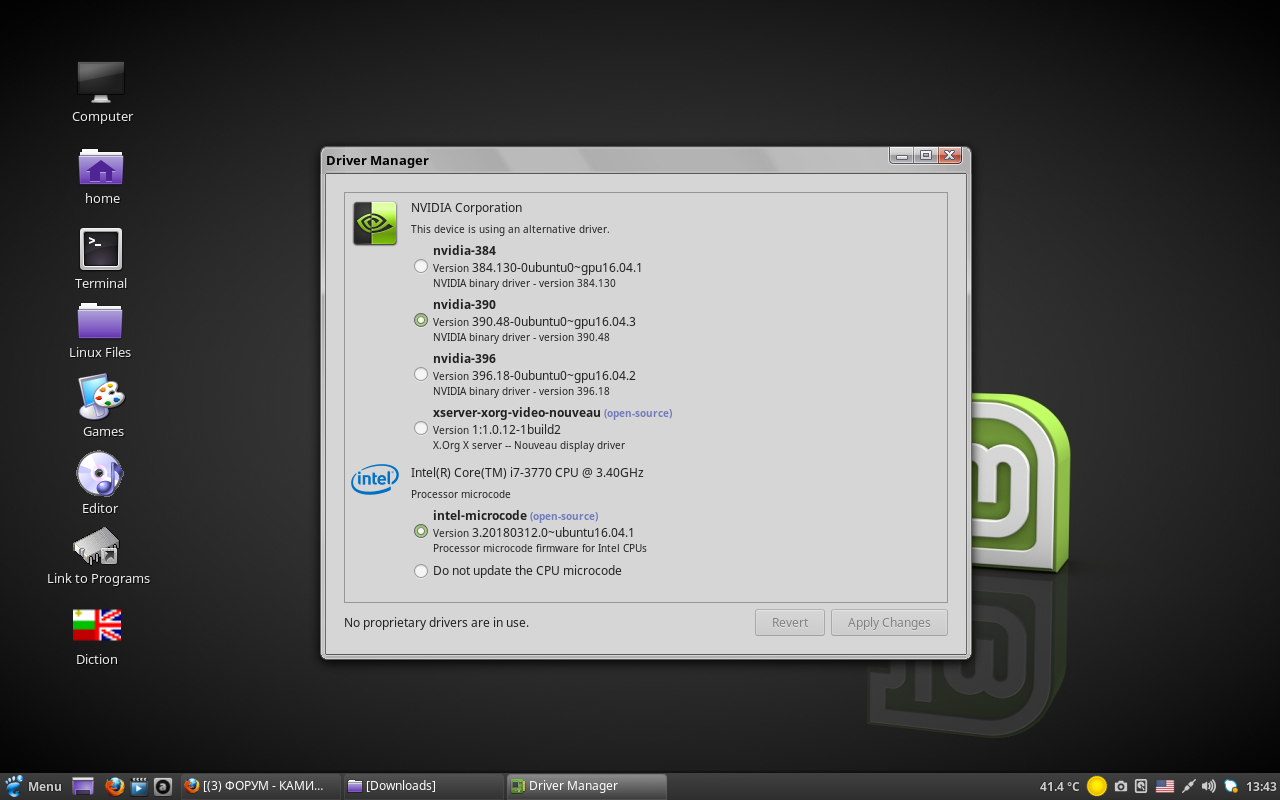Click the update manager shield icon
Viewport: 1280px width, 800px height.
(x=1231, y=786)
